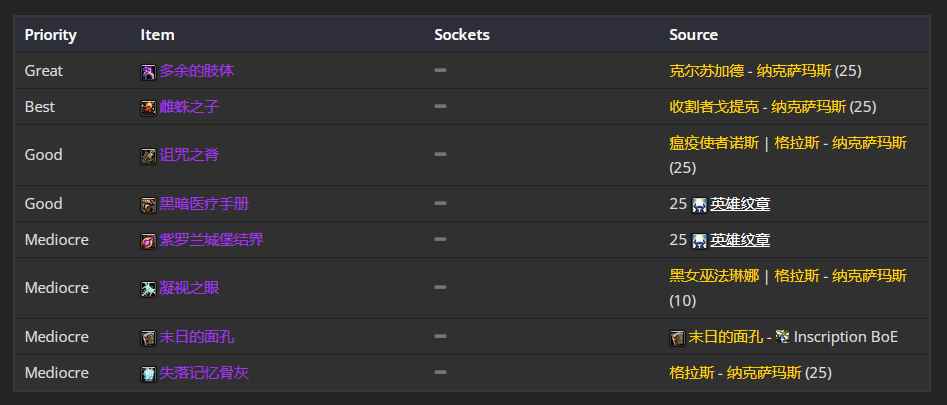Click the 黑暗医疗手册 item icon

148,205
